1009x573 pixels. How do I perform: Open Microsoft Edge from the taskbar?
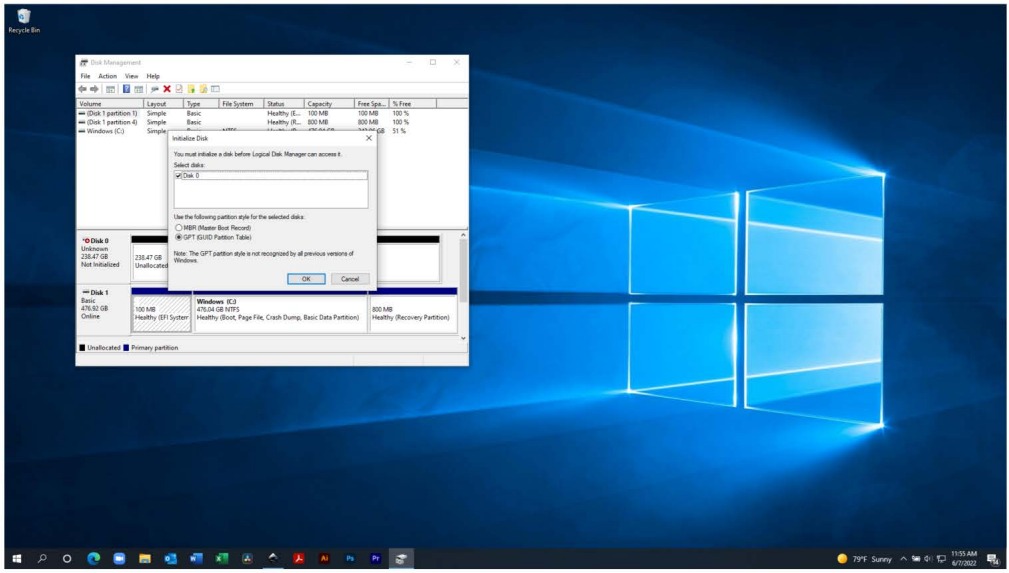click(93, 559)
